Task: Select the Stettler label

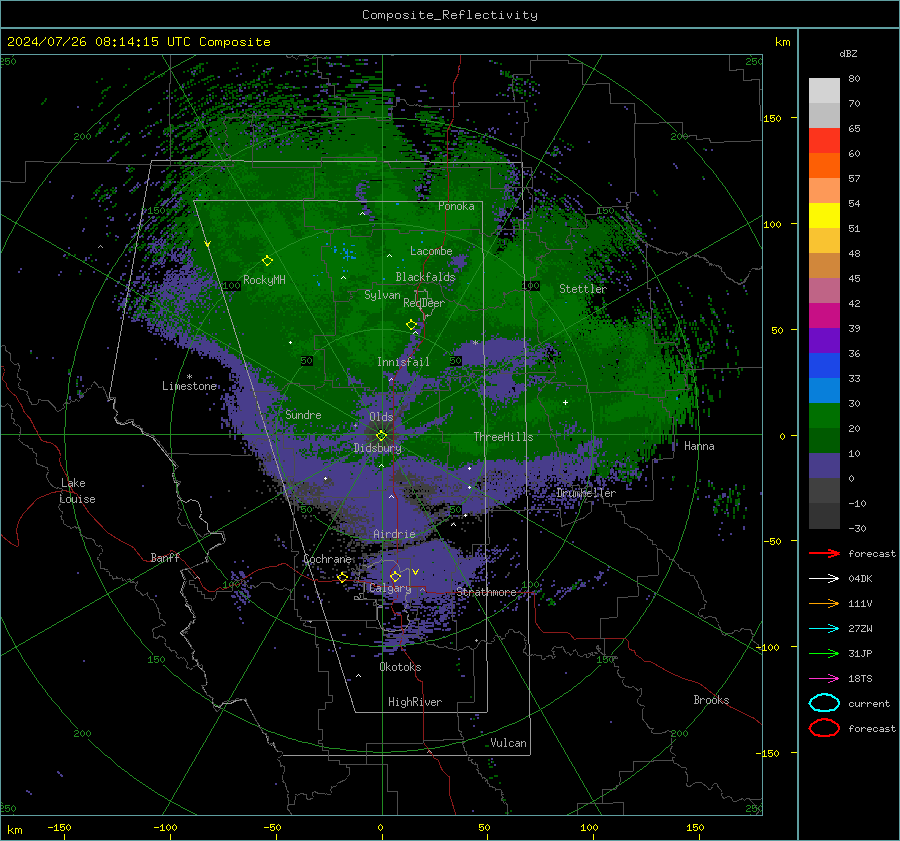Action: [583, 289]
